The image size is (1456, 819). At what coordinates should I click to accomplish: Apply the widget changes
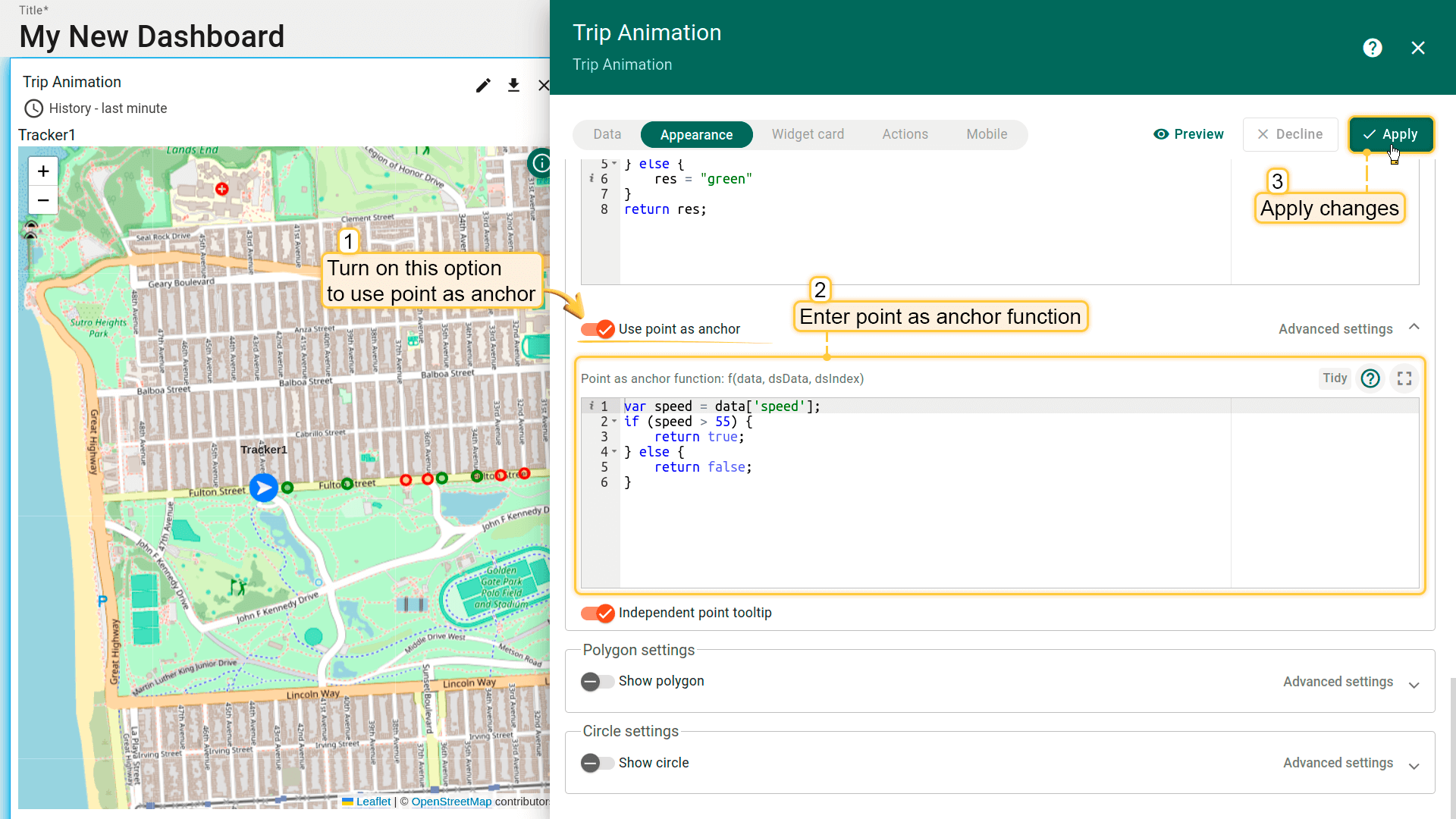[x=1391, y=134]
